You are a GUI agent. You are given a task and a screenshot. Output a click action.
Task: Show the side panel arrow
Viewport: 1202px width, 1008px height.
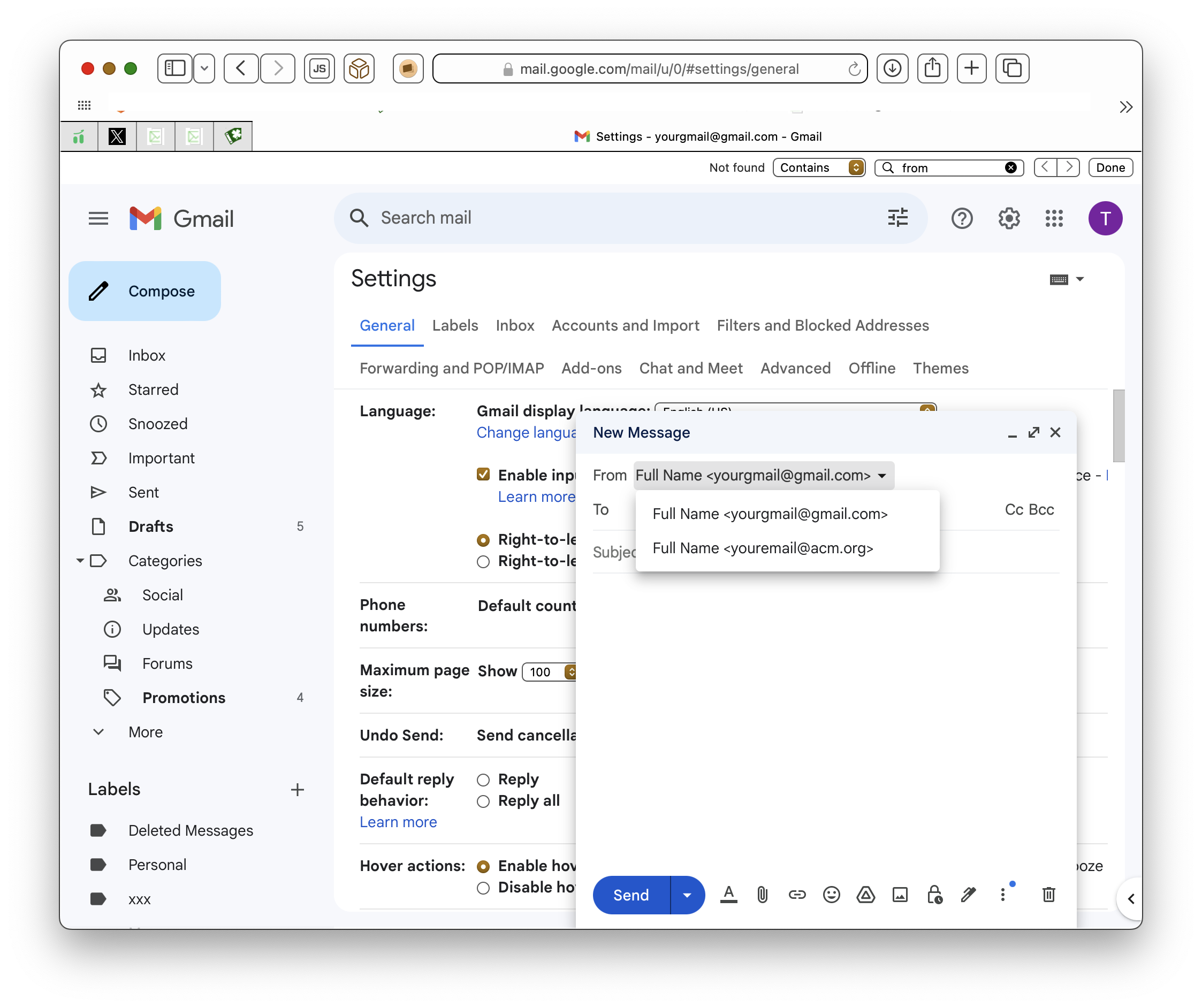pos(1130,899)
